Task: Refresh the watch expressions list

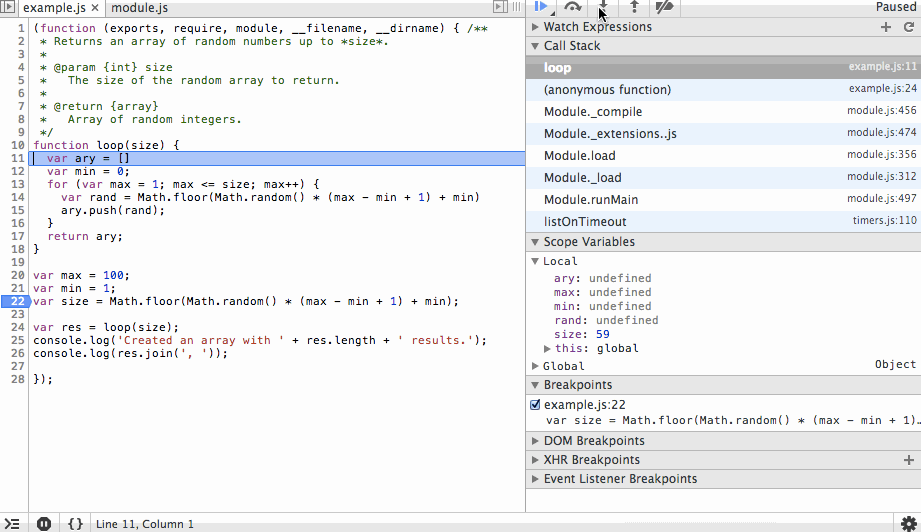Action: click(x=909, y=27)
